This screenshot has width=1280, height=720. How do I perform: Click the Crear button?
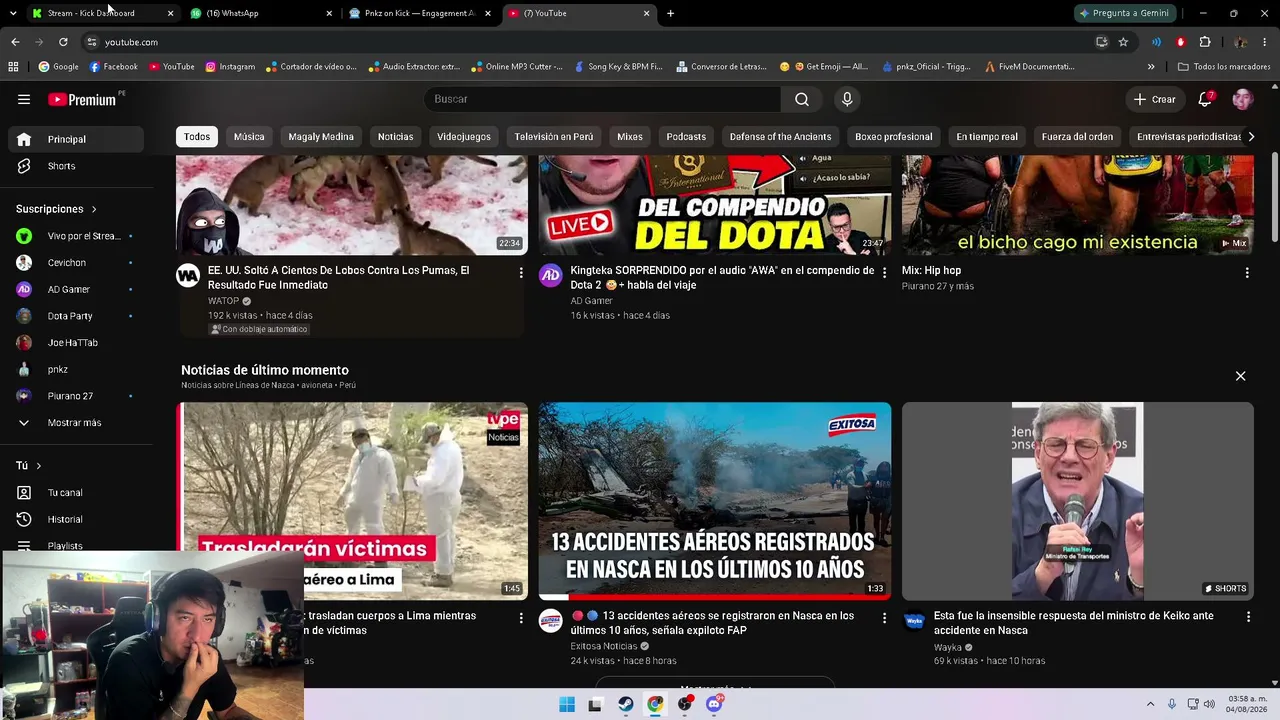click(x=1155, y=99)
